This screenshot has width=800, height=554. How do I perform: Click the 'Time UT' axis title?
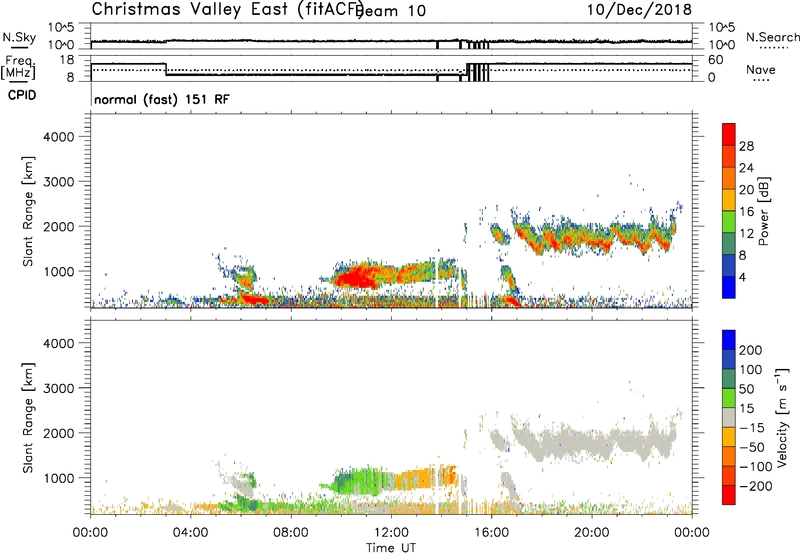[x=391, y=548]
